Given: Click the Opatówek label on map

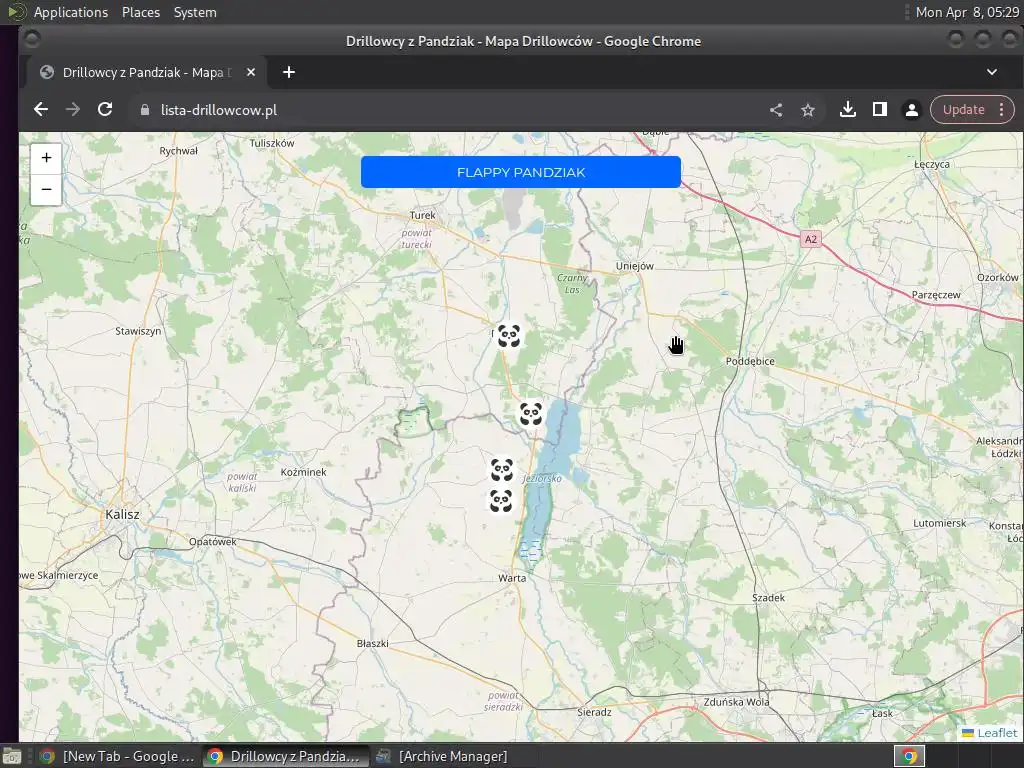Looking at the screenshot, I should coord(212,541).
